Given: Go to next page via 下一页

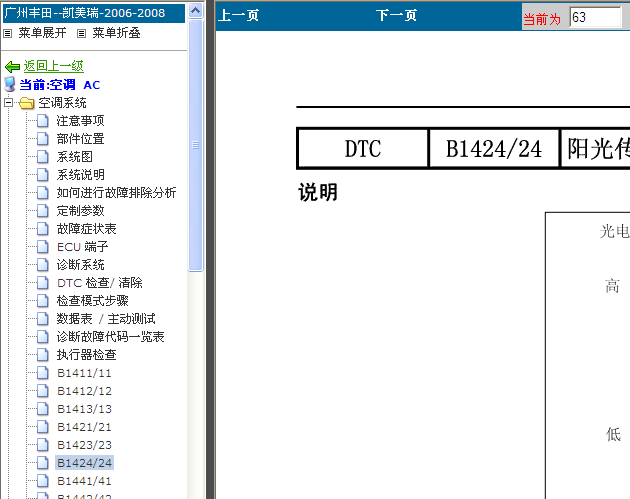Looking at the screenshot, I should click(x=396, y=16).
